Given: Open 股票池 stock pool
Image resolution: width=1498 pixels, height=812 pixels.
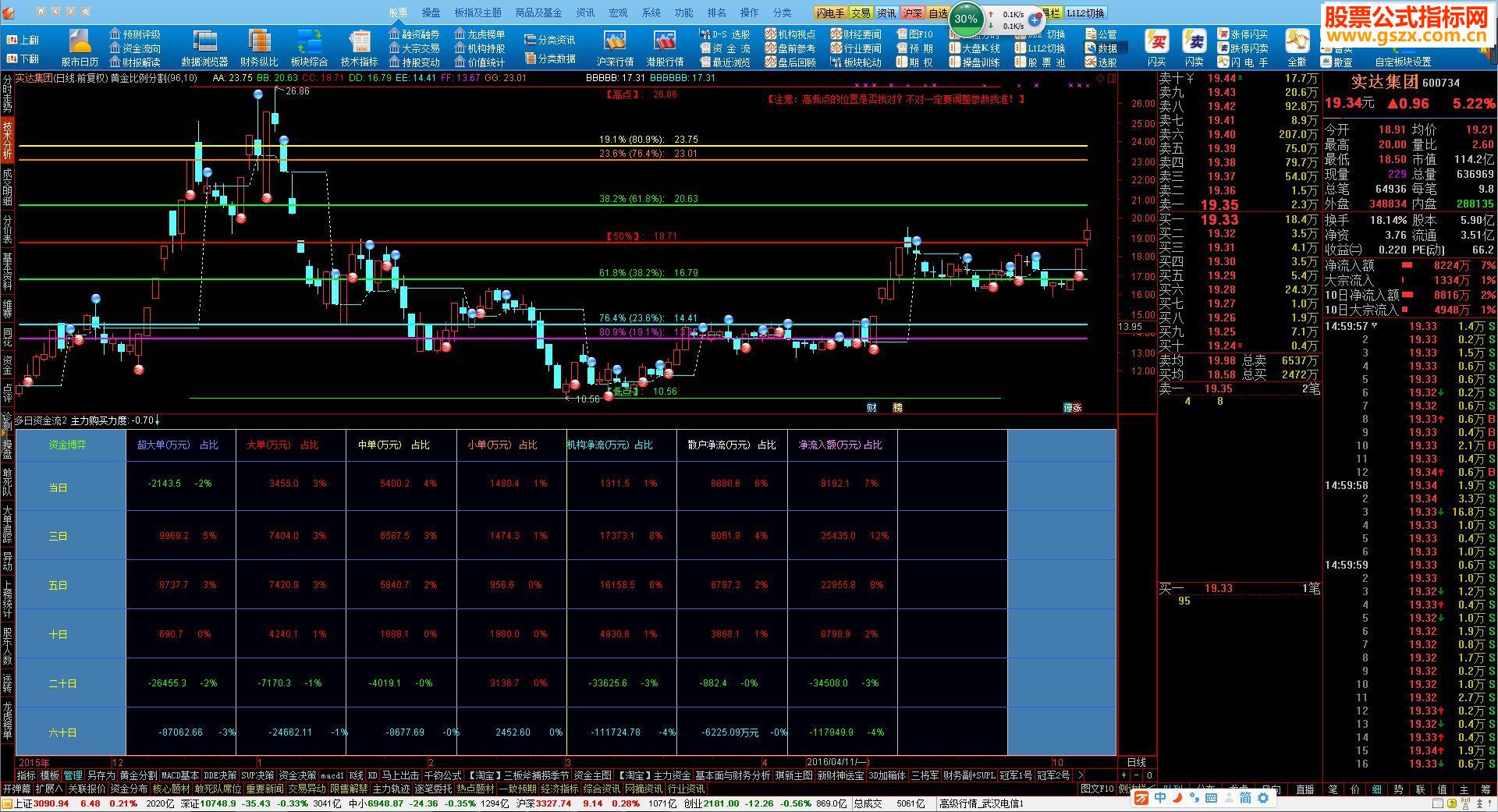Looking at the screenshot, I should coord(1041,62).
